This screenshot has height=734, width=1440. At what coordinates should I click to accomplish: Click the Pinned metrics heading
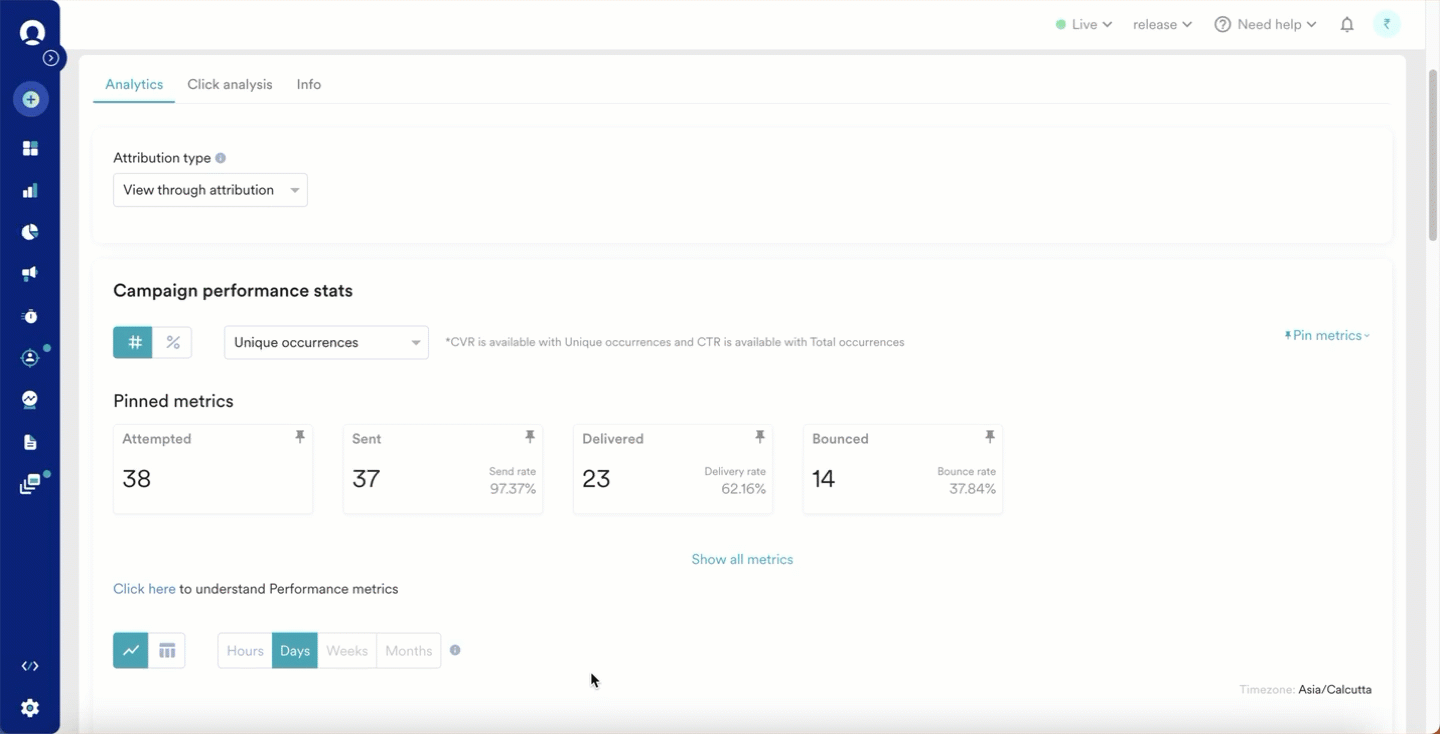173,401
